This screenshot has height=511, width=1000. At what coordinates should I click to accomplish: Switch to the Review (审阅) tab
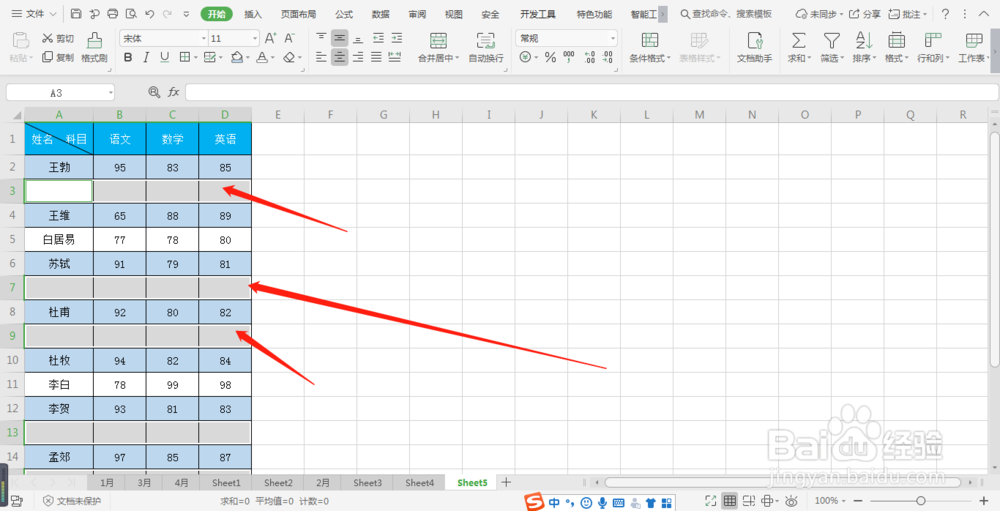417,14
